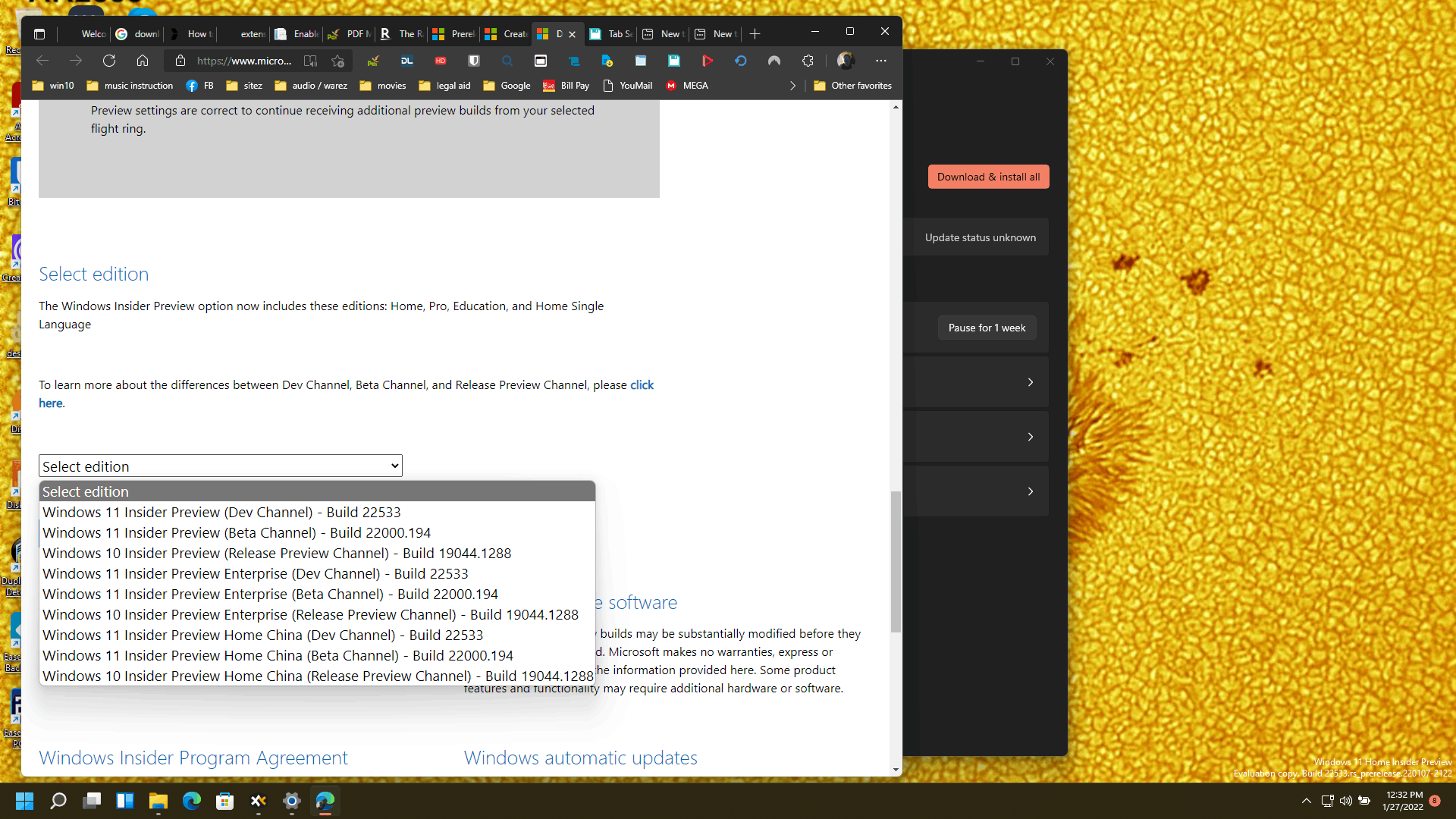Open the Extensions puzzle icon
Screen dimensions: 1456x819
(x=808, y=61)
